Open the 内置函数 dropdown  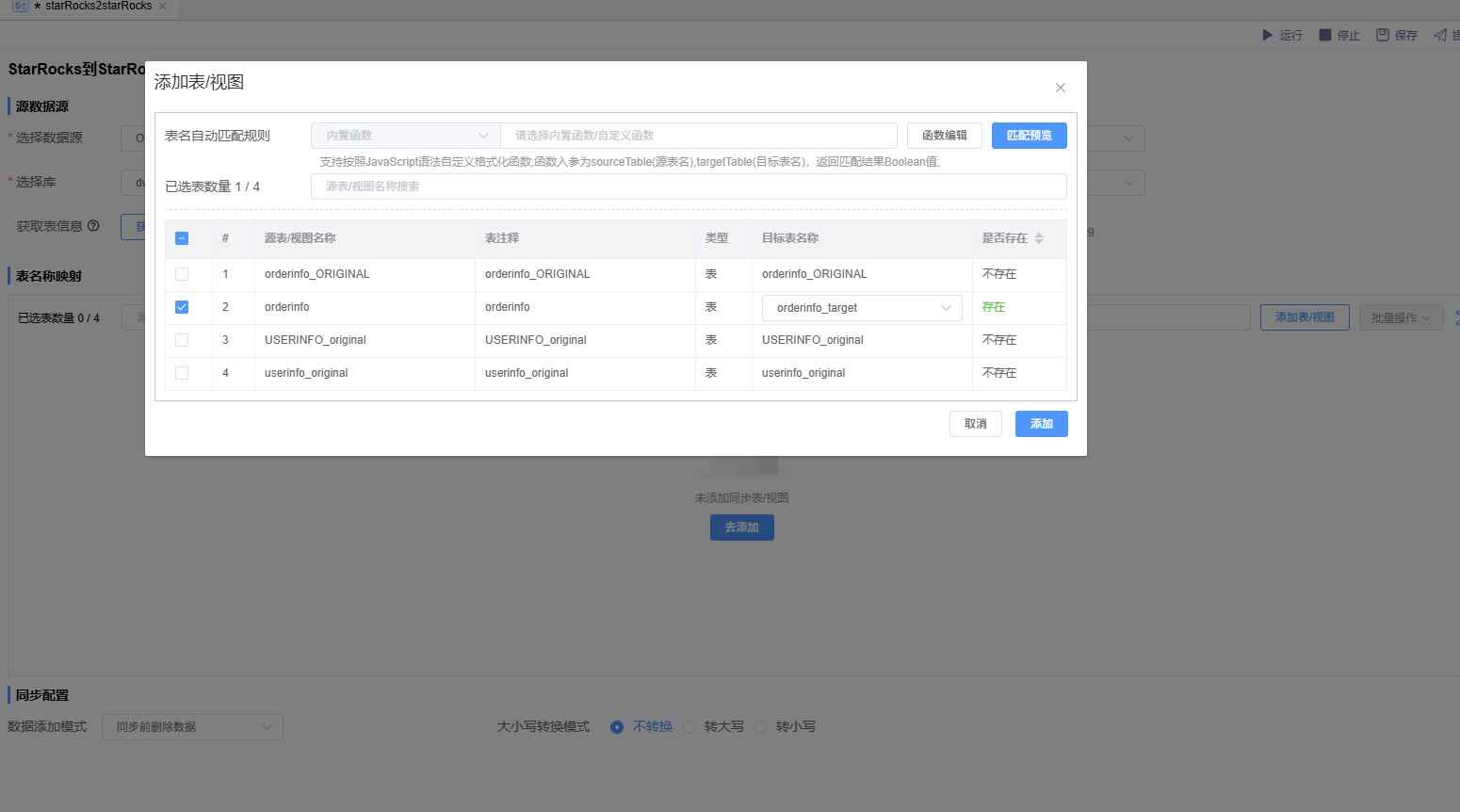click(x=405, y=136)
